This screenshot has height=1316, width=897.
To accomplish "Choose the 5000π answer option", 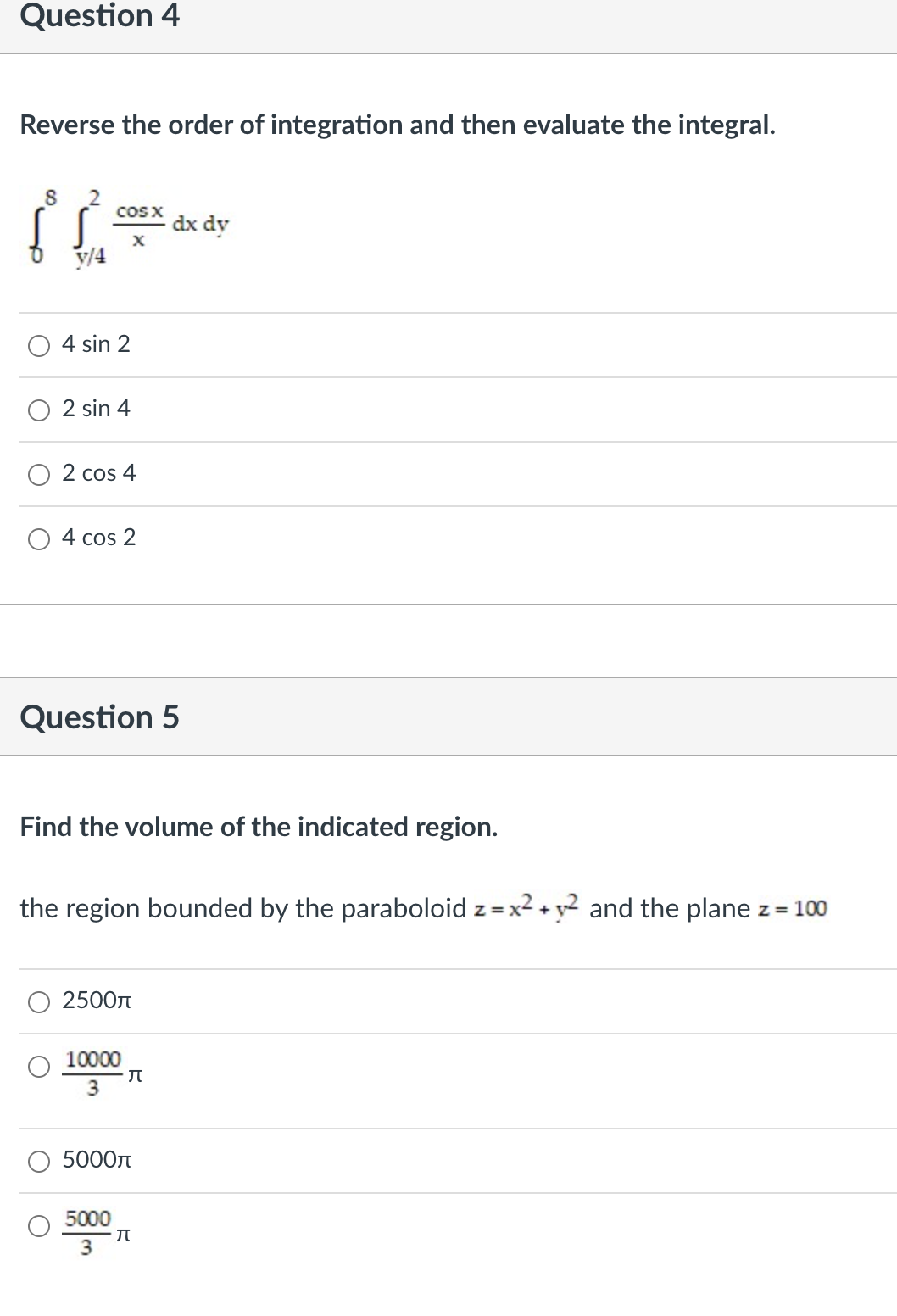I will click(39, 1162).
